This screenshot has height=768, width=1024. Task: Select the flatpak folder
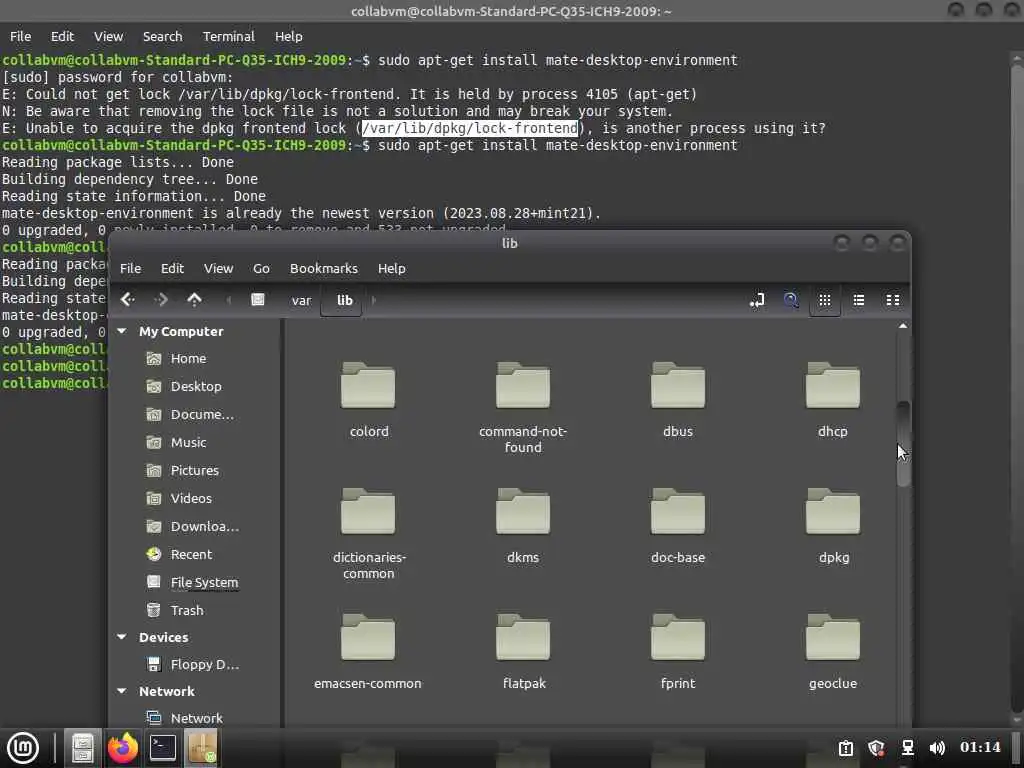click(x=523, y=652)
